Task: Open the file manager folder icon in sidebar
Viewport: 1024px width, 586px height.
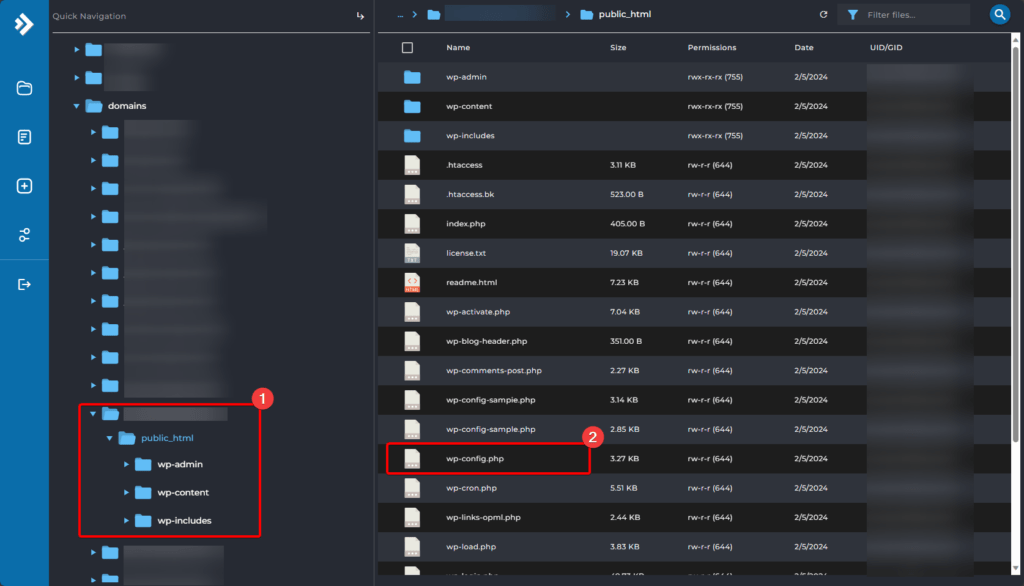Action: point(24,88)
